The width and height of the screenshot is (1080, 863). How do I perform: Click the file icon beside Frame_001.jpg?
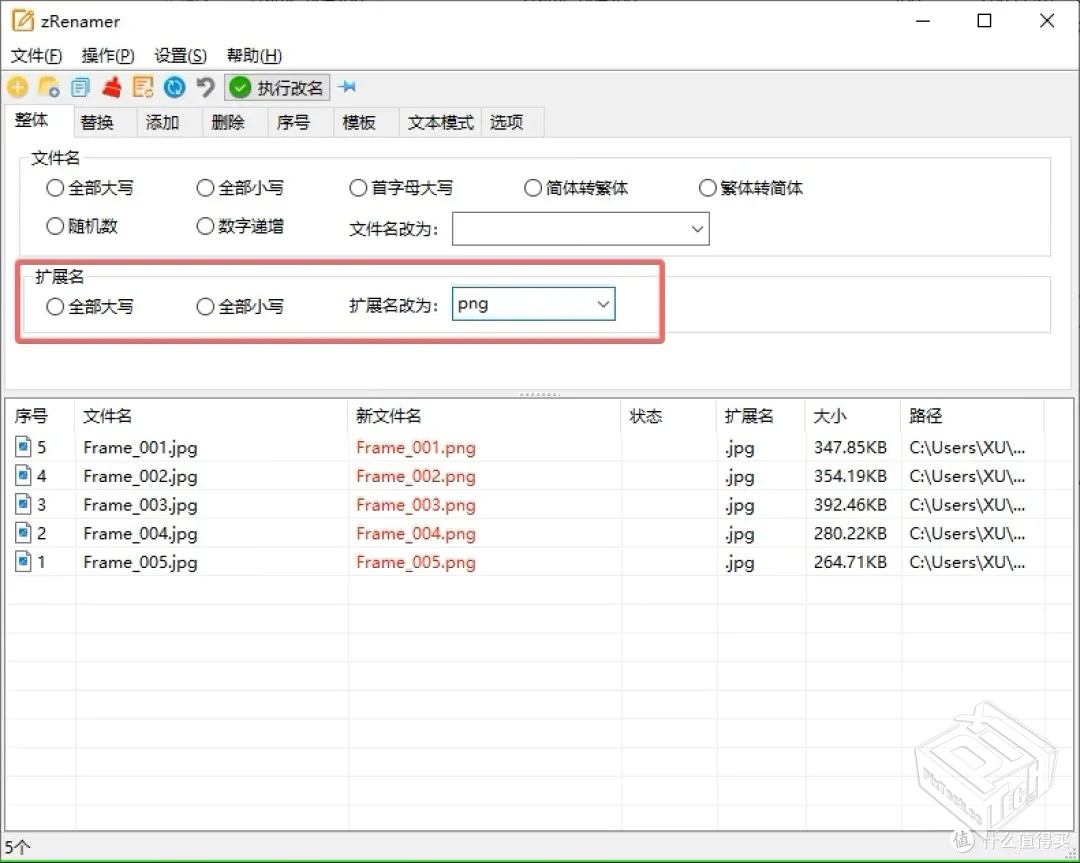tap(23, 447)
